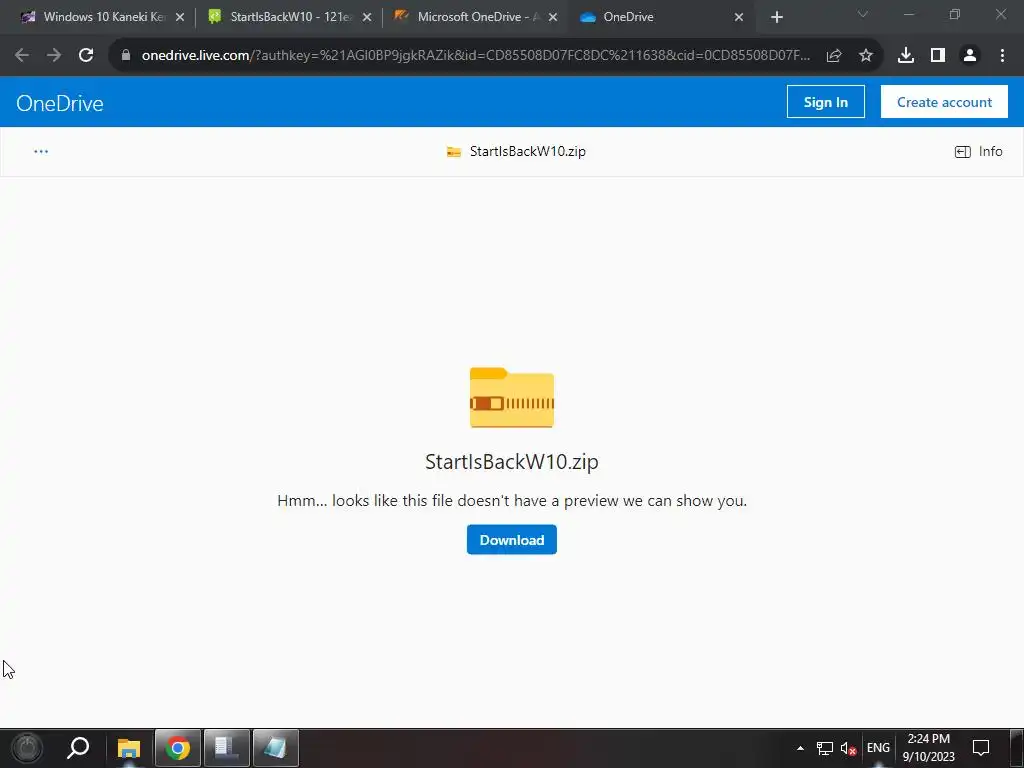Close the current OneDrive tab
The height and width of the screenshot is (768, 1024).
tap(739, 18)
